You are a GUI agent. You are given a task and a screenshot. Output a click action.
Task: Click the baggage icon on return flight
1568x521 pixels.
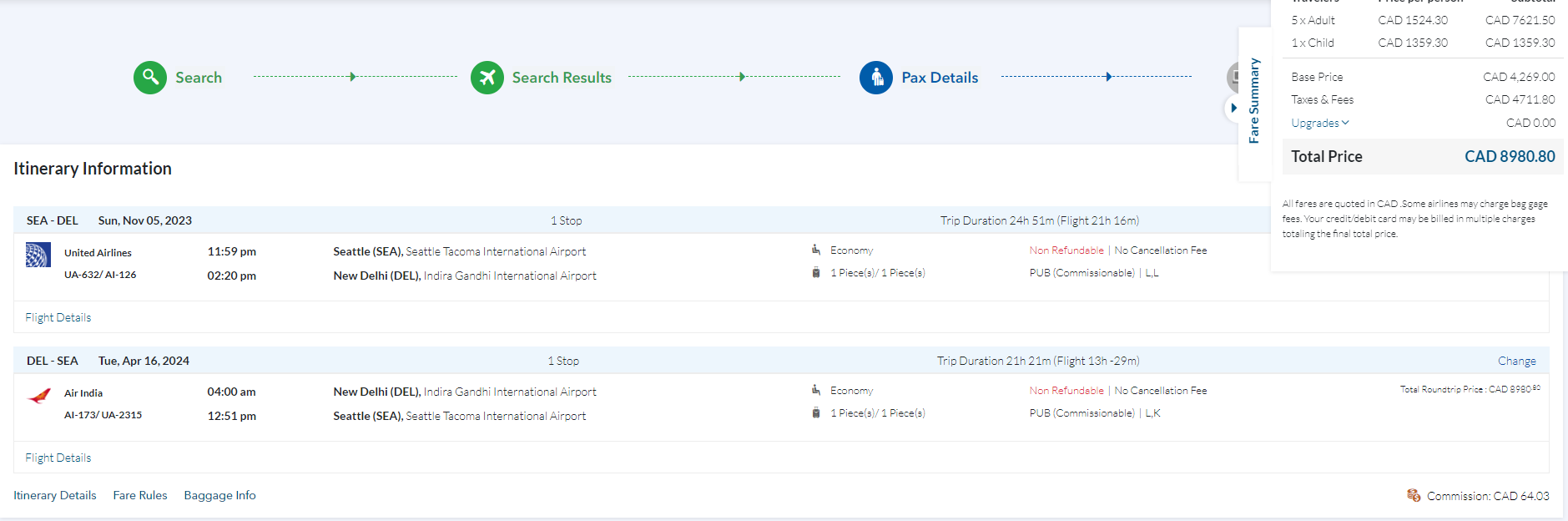point(816,413)
